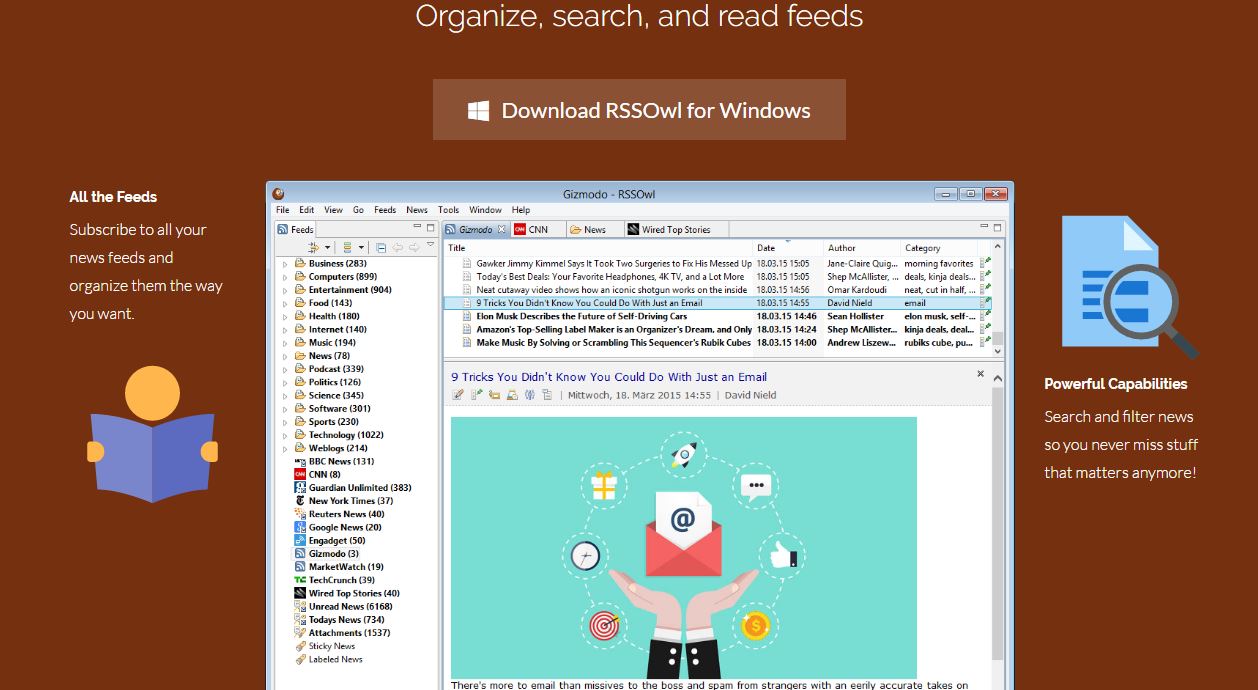
Task: Click the Collapse All icon in Feeds panel
Action: [x=381, y=247]
